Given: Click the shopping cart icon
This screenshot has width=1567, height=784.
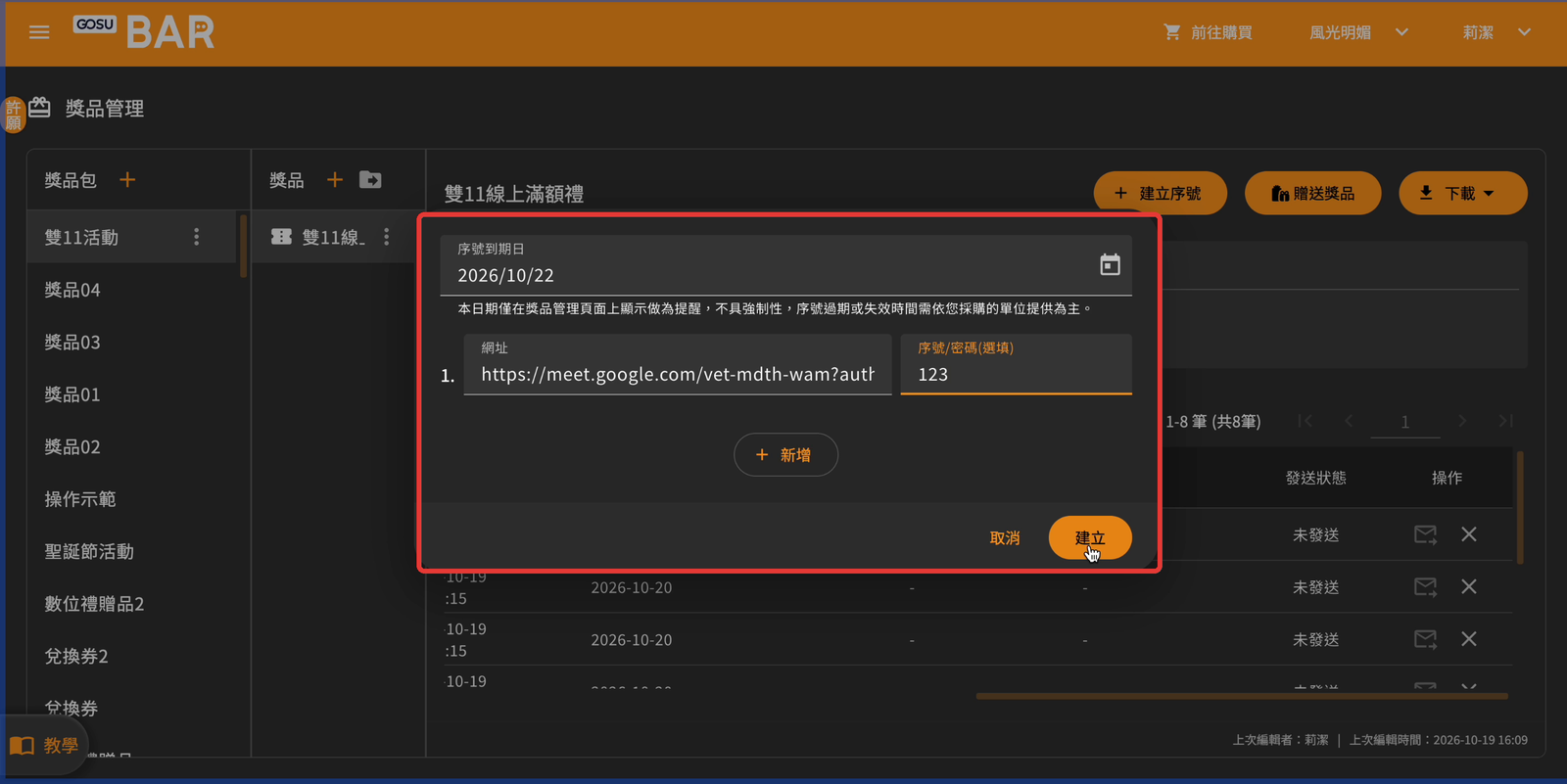Looking at the screenshot, I should (x=1171, y=32).
